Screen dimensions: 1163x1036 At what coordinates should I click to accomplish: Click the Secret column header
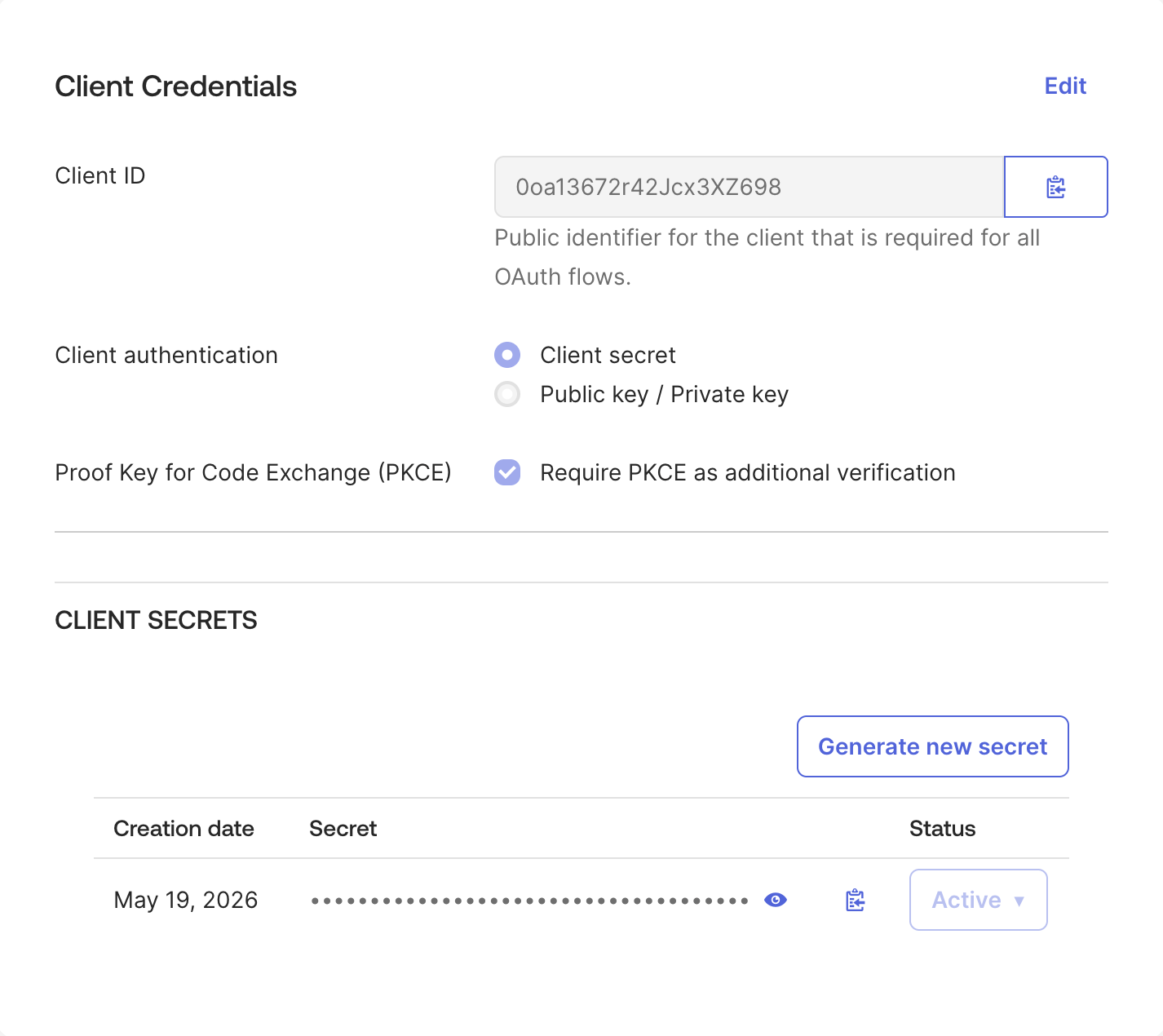[x=343, y=829]
